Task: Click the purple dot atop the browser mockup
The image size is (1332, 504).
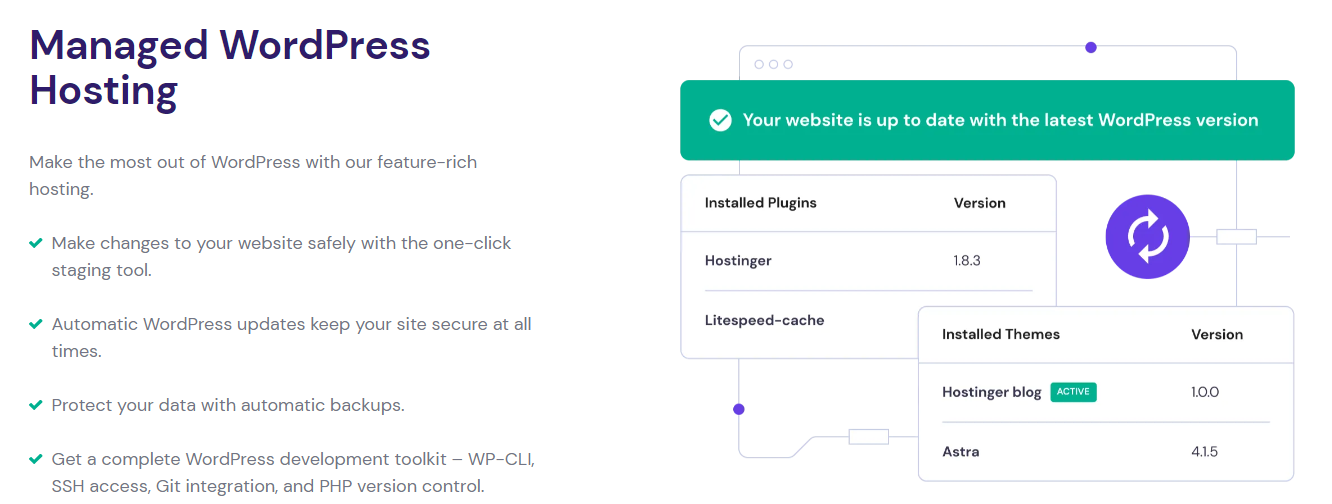Action: pyautogui.click(x=1091, y=47)
